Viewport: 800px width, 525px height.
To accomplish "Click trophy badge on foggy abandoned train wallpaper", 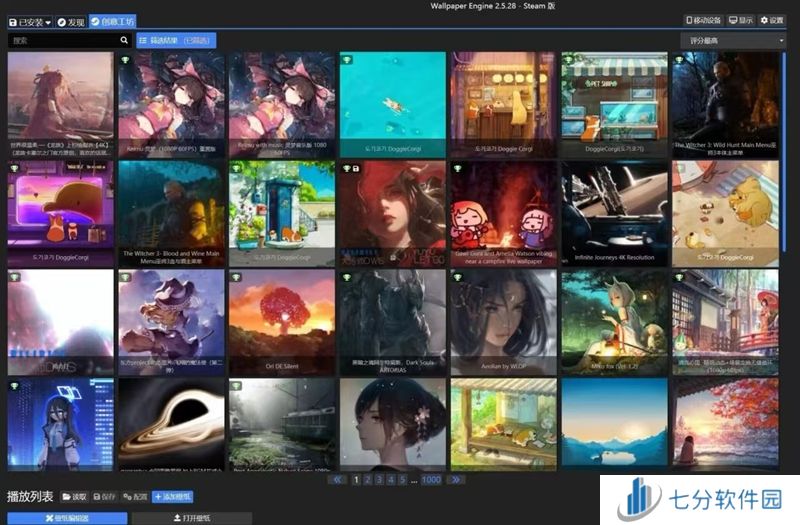I will (x=236, y=386).
